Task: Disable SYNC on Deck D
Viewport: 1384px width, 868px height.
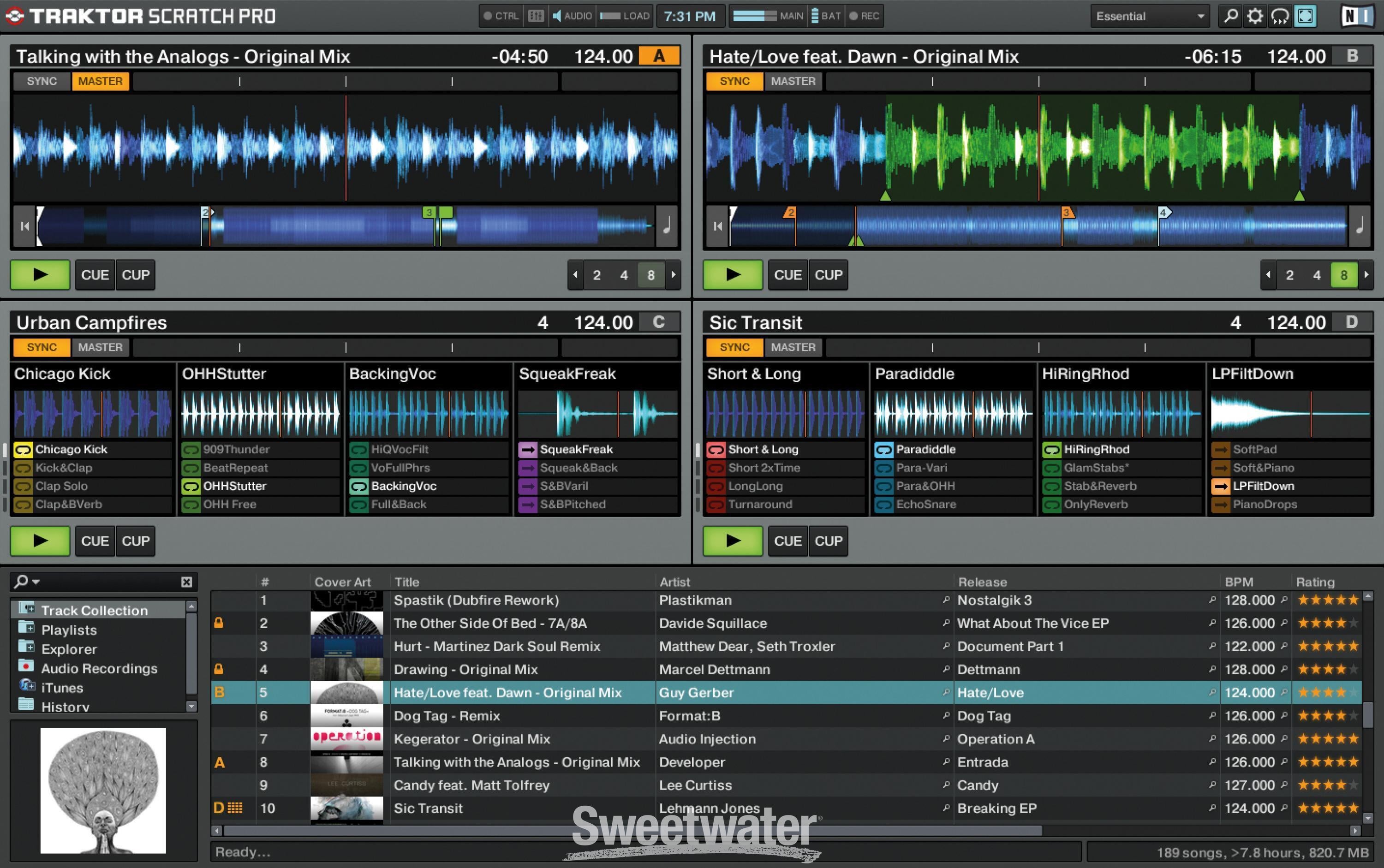Action: point(734,347)
